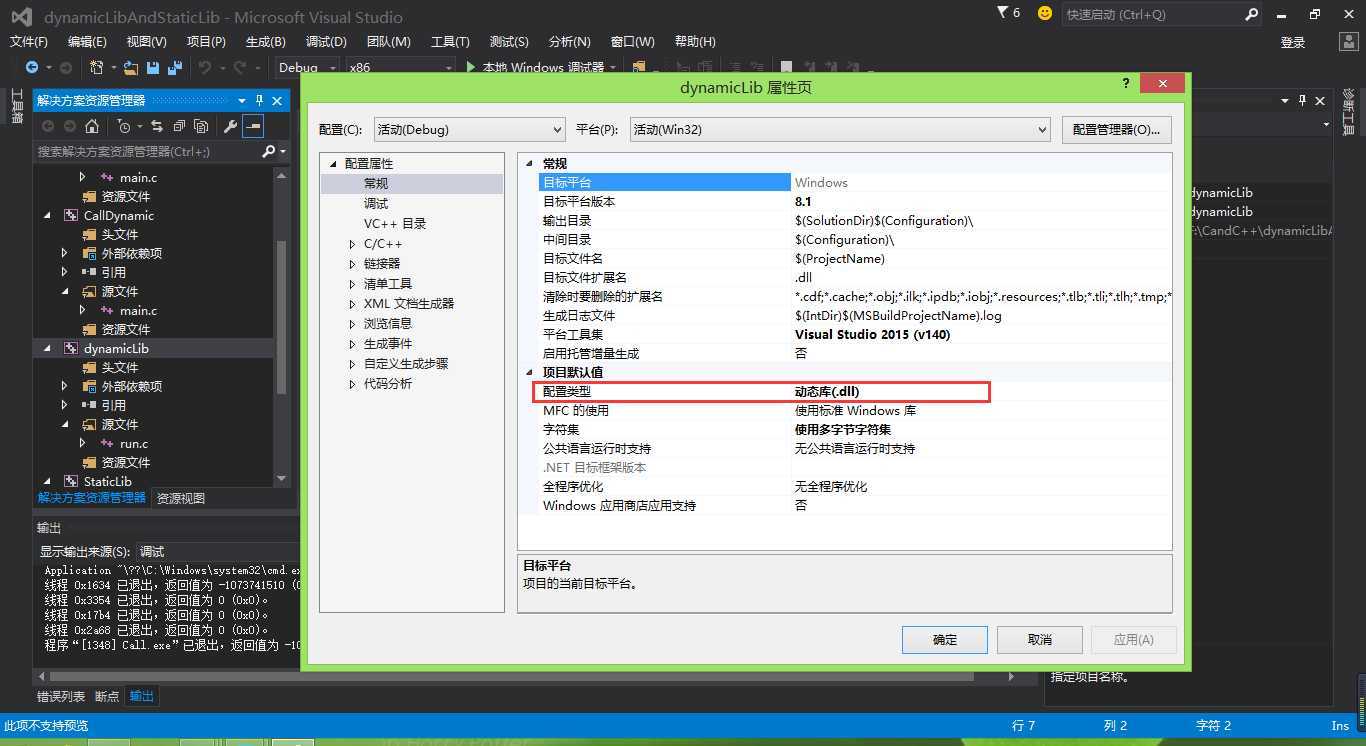Click the 取消 button
This screenshot has width=1366, height=746.
tap(1040, 639)
